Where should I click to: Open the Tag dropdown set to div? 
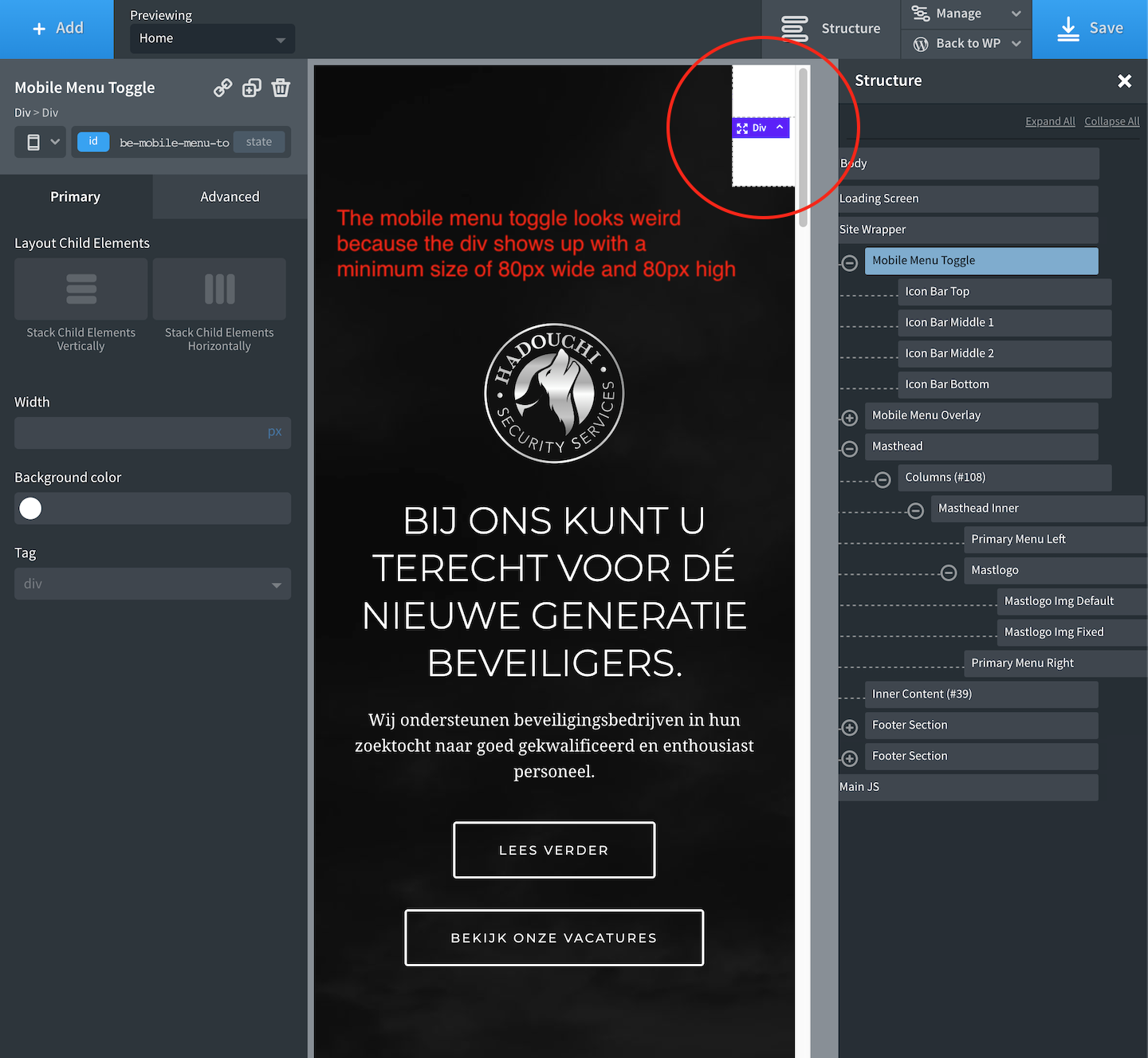click(152, 584)
